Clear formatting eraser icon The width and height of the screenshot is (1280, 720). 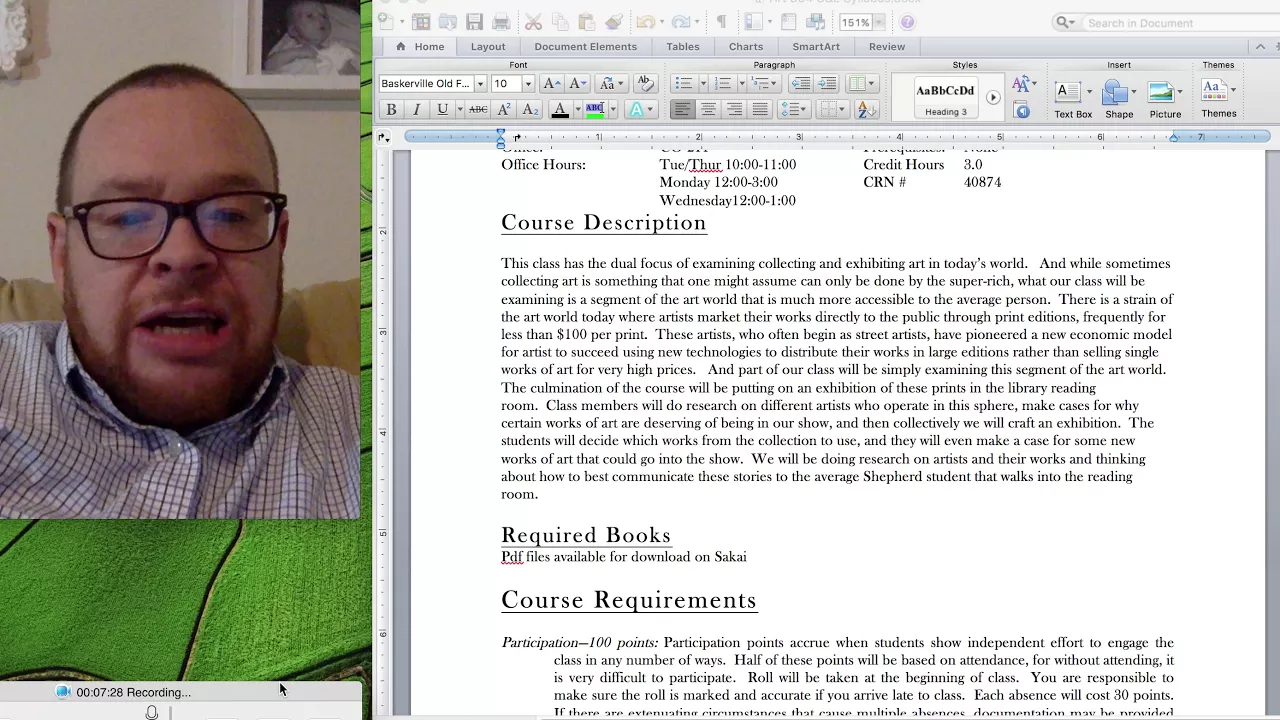(645, 83)
